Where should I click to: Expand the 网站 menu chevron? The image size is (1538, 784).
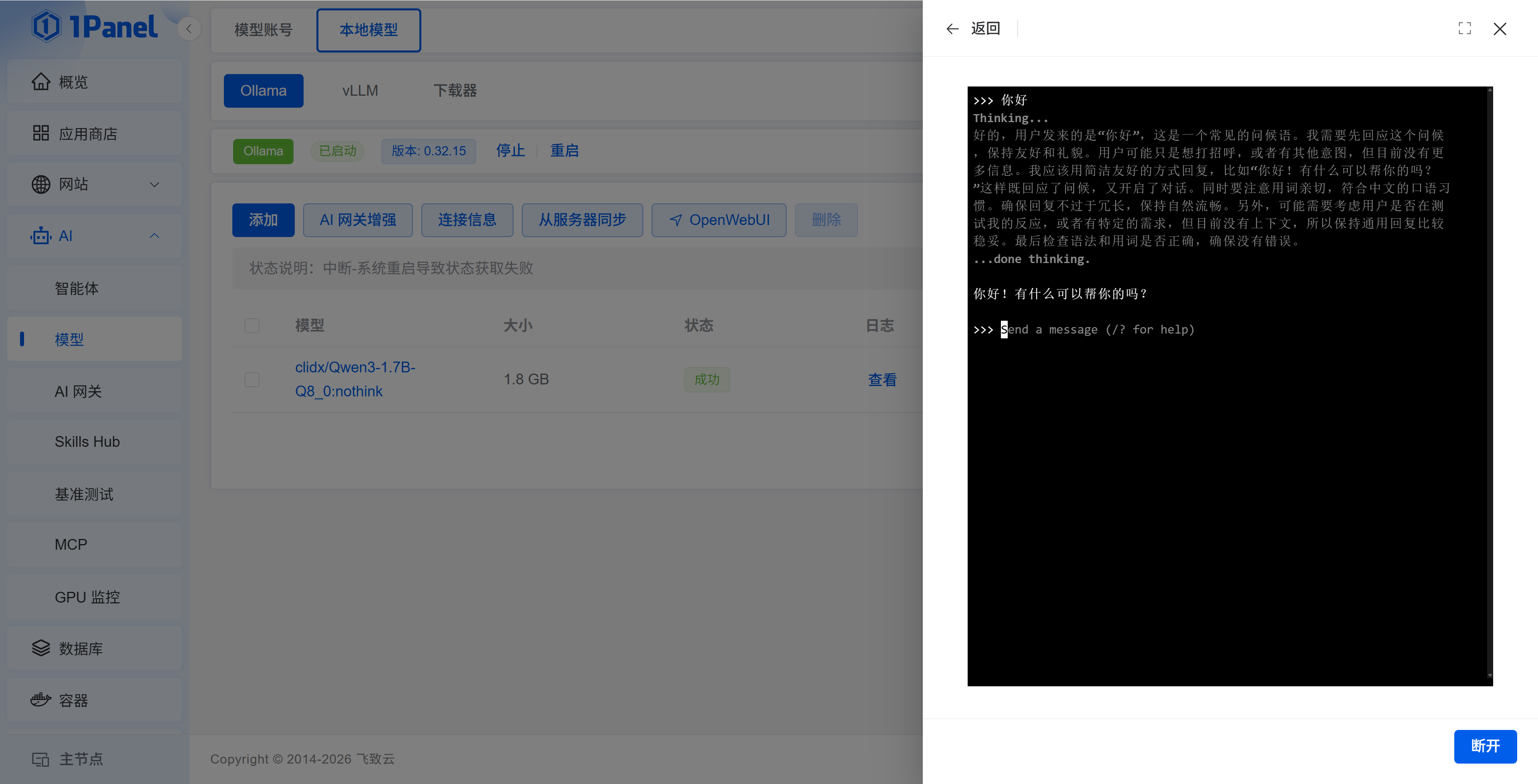click(155, 185)
